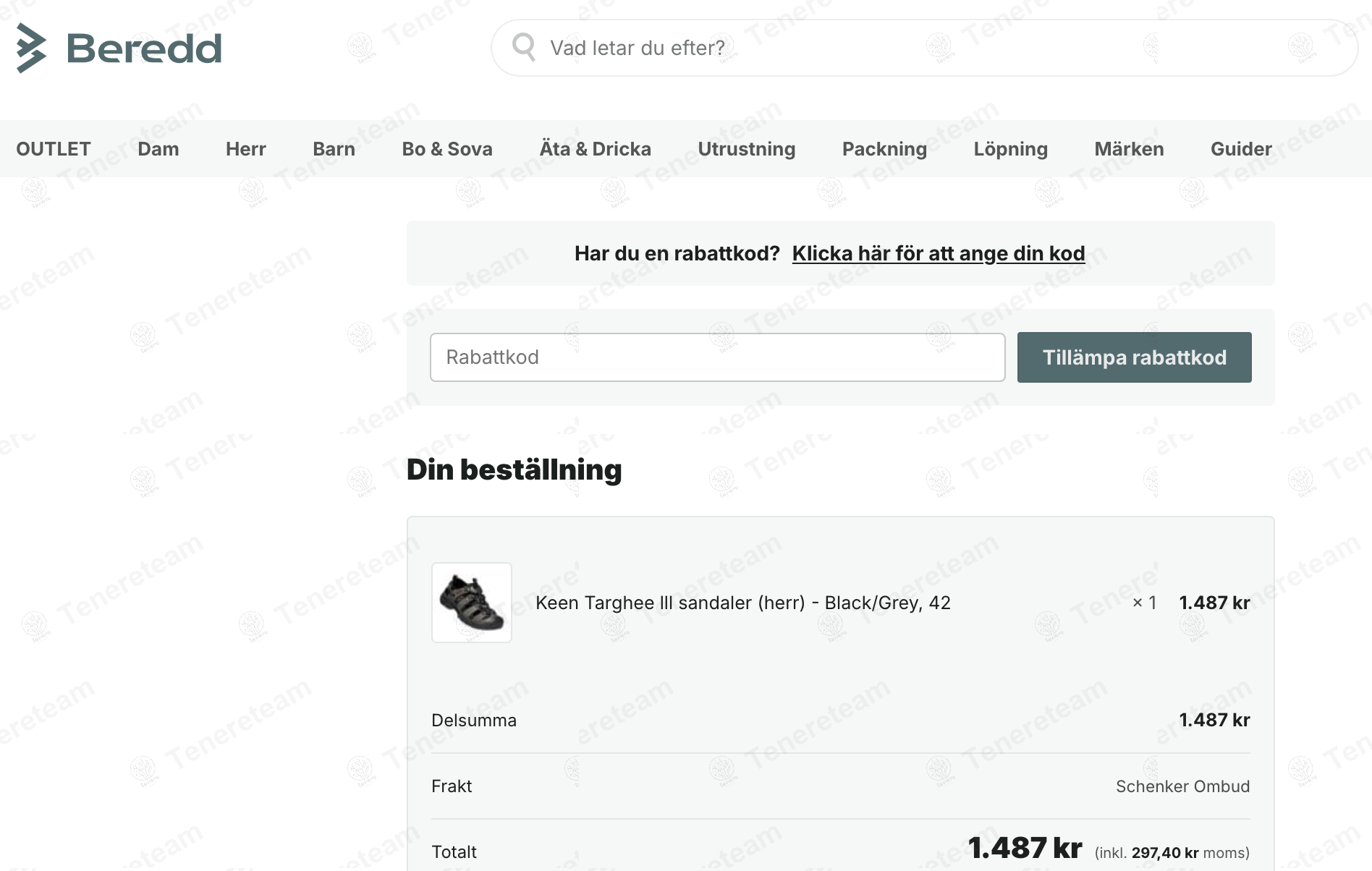Click the 'Din beställning' heading
Image resolution: width=1372 pixels, height=871 pixels.
tap(514, 470)
